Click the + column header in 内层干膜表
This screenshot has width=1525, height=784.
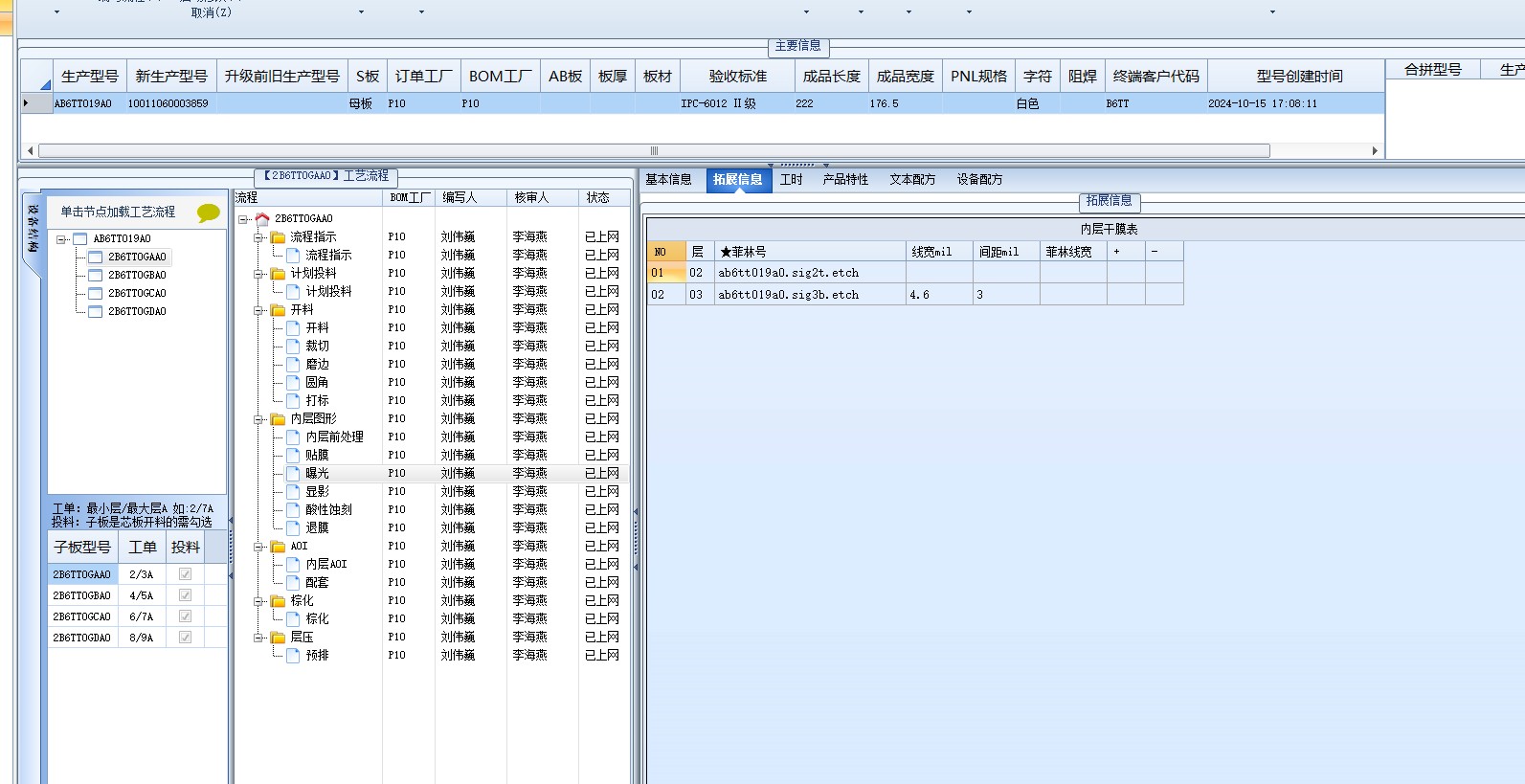point(1126,252)
